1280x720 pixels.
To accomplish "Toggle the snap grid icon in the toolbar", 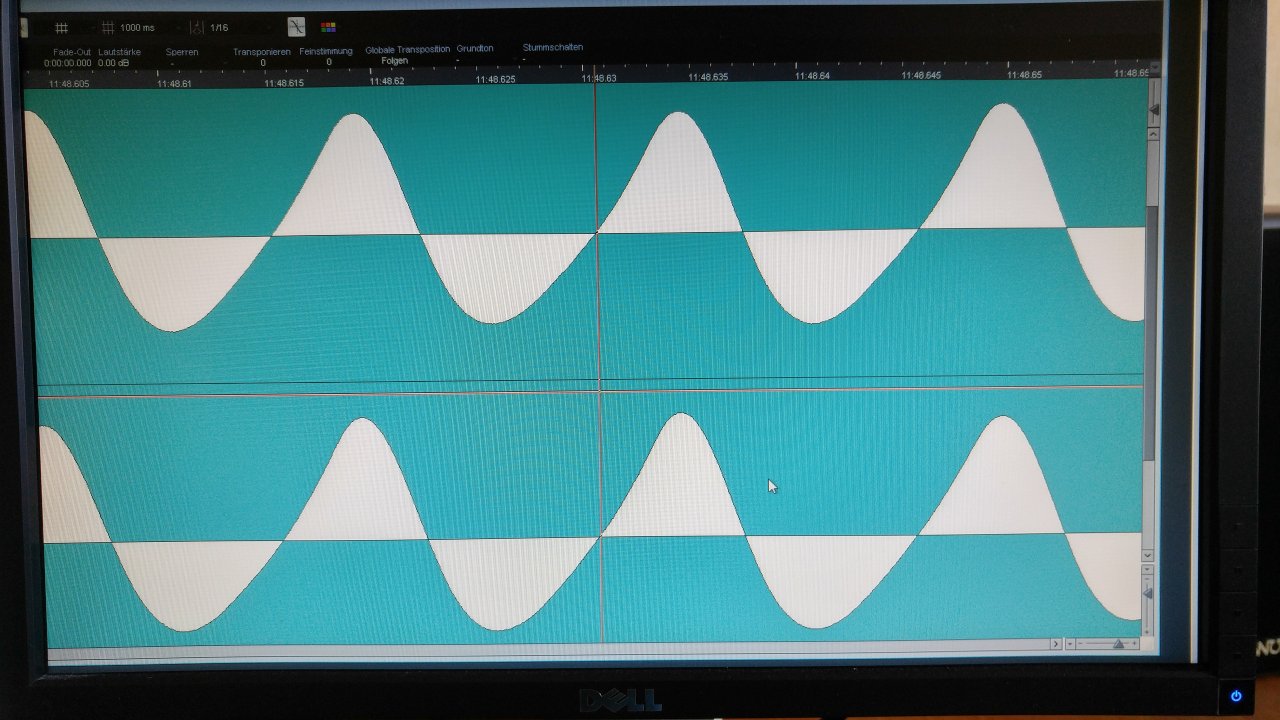I will [x=61, y=28].
